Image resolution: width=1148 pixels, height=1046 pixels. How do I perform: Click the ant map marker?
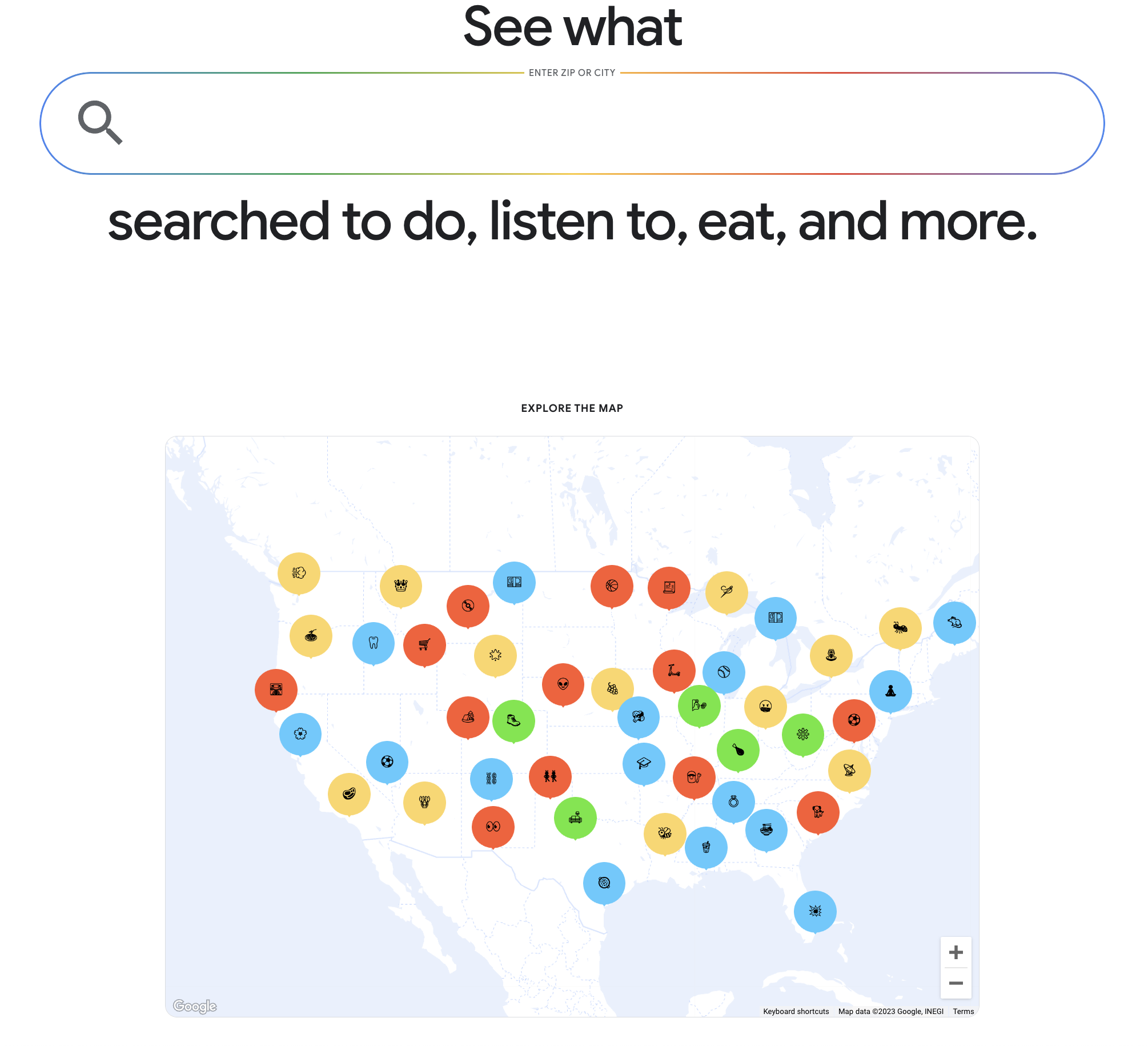[900, 628]
